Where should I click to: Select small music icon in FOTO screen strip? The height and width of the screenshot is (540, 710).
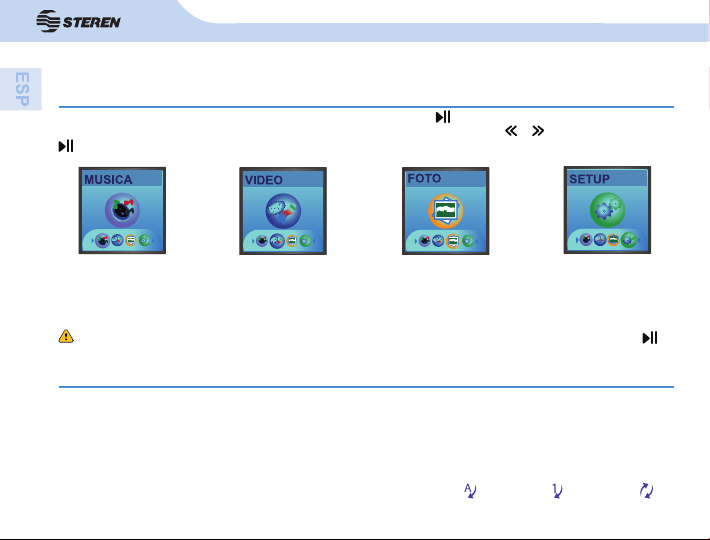pyautogui.click(x=424, y=241)
